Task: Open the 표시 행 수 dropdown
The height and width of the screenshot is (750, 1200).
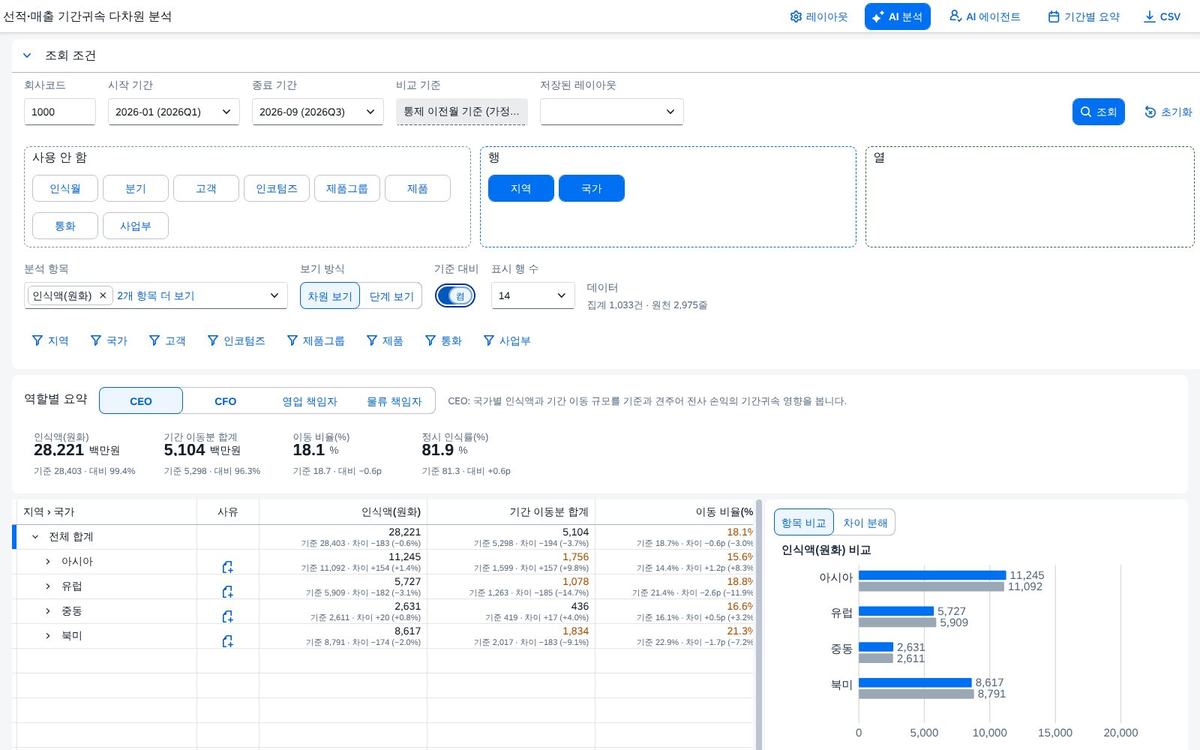Action: [x=533, y=296]
